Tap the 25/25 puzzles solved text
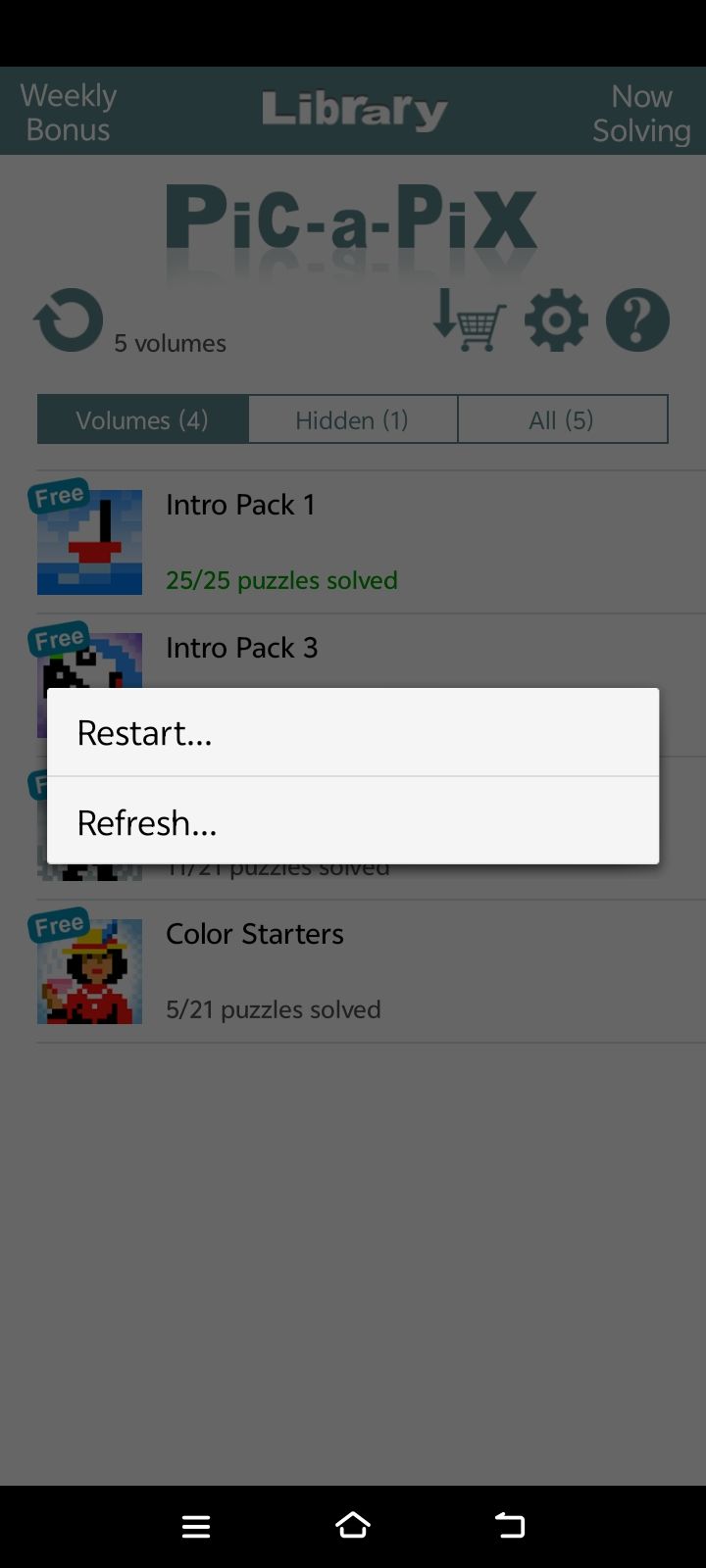Screen dimensions: 706x1568 [x=281, y=580]
